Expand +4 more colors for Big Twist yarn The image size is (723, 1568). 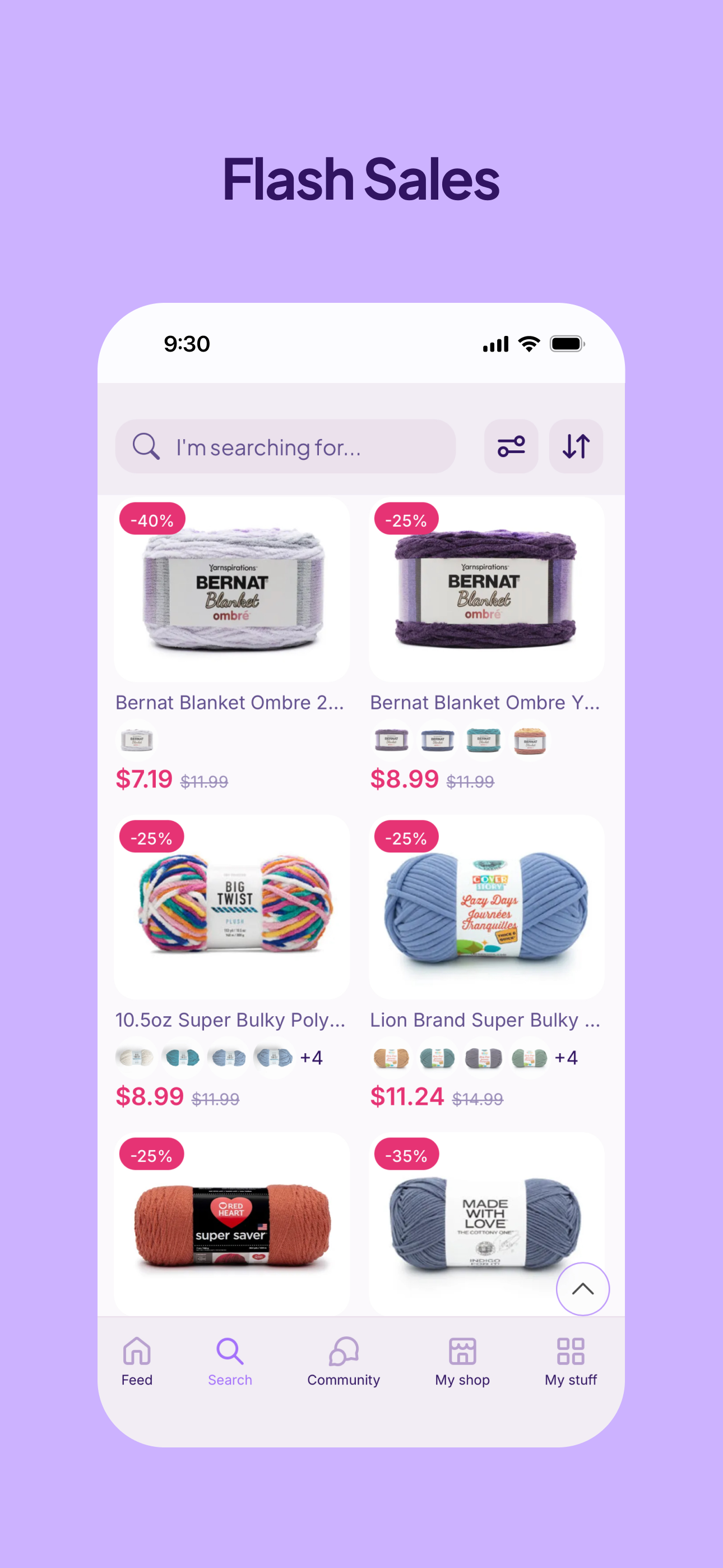311,1057
